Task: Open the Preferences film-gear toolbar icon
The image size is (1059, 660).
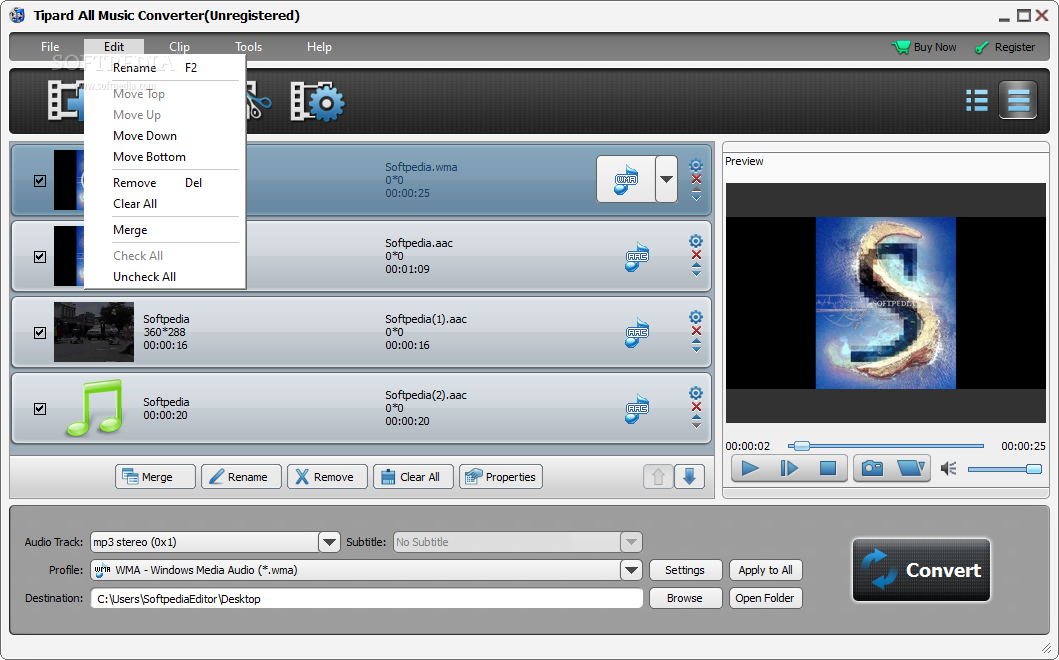Action: 317,102
